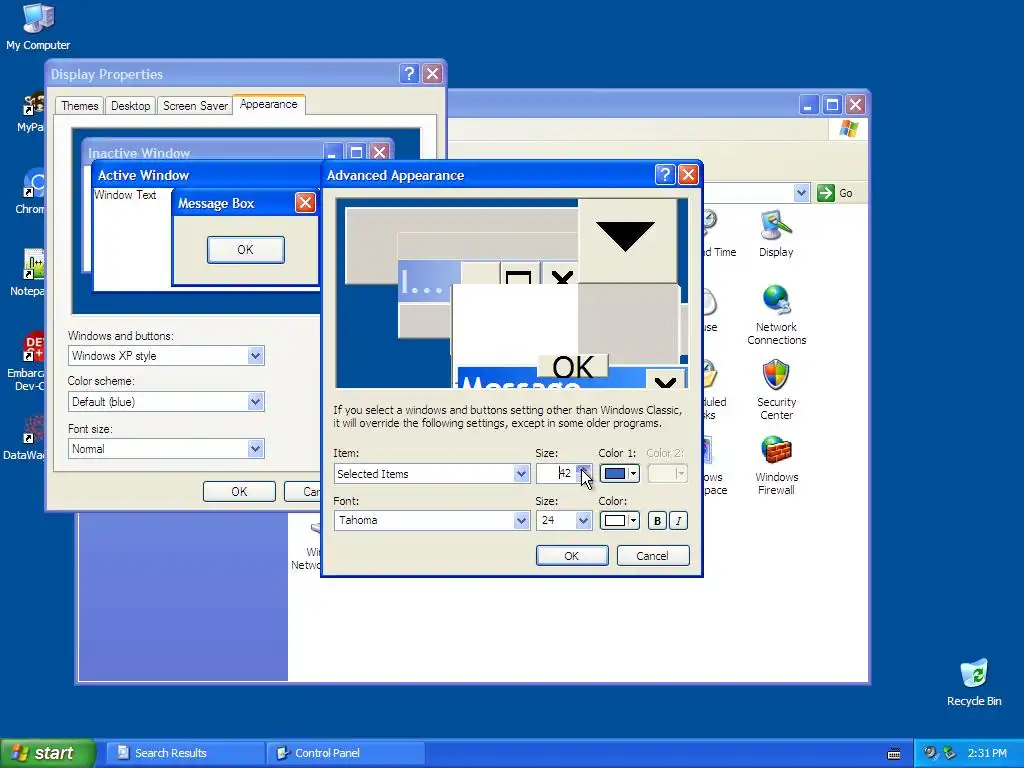Toggle Bold font style button

click(x=657, y=520)
